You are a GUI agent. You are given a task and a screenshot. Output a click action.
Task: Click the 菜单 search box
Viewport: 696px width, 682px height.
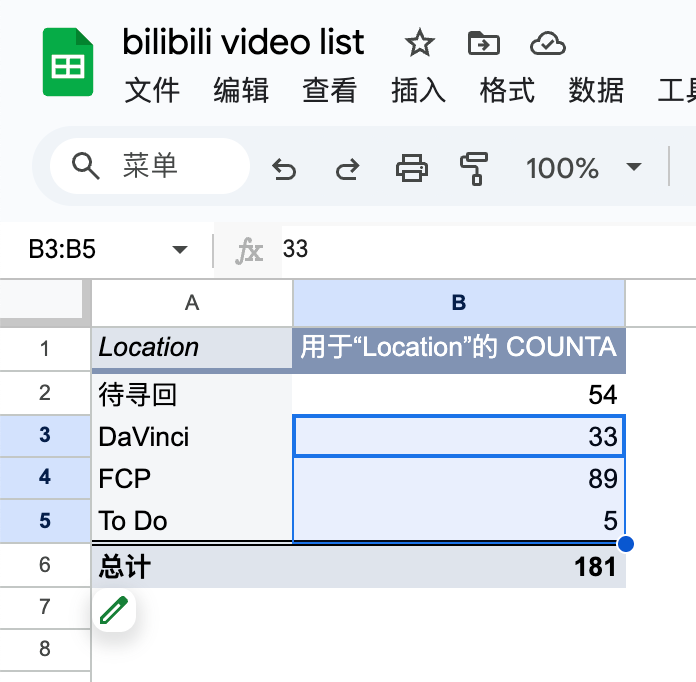(150, 166)
